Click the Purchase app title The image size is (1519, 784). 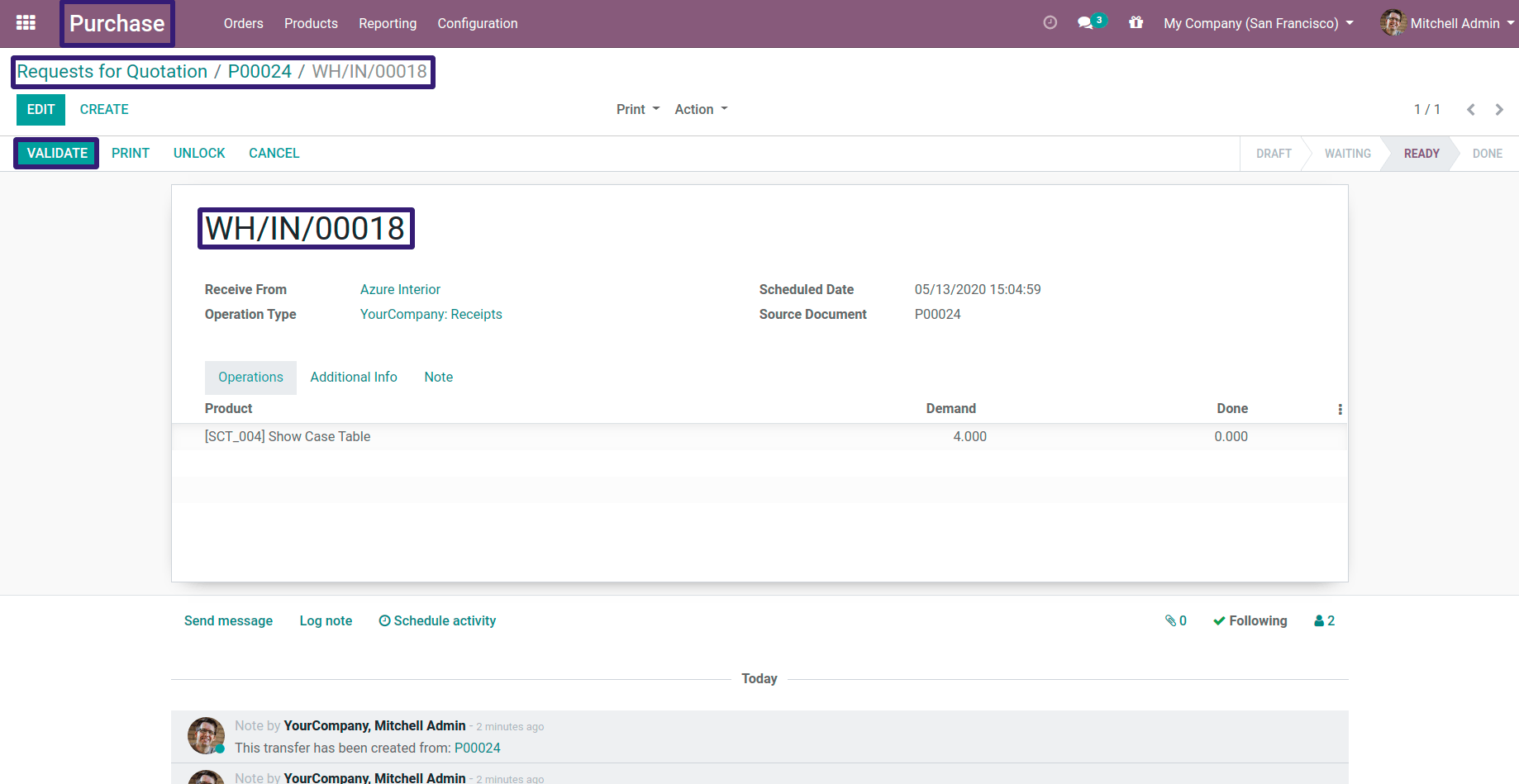coord(117,23)
